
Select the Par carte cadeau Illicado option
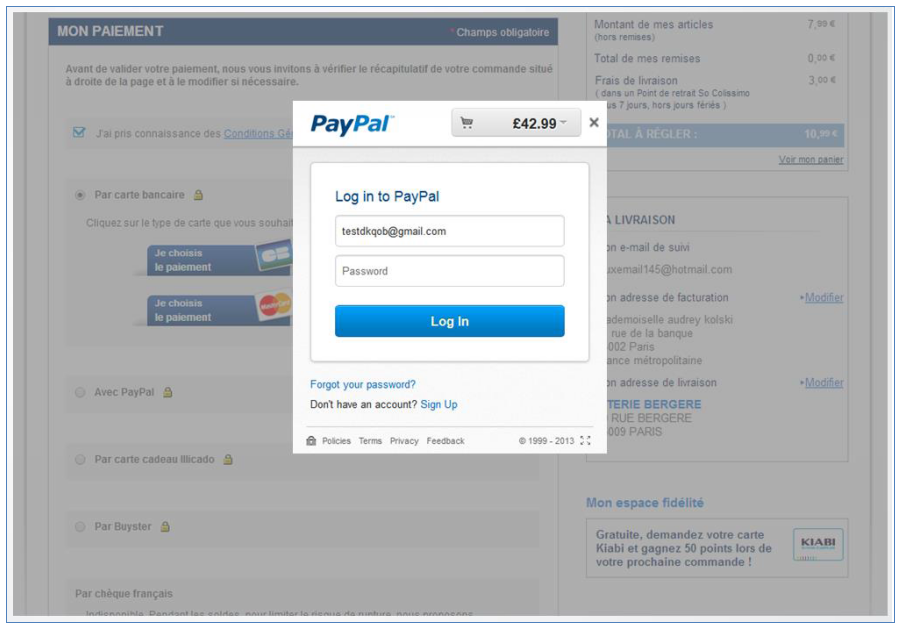(80, 459)
